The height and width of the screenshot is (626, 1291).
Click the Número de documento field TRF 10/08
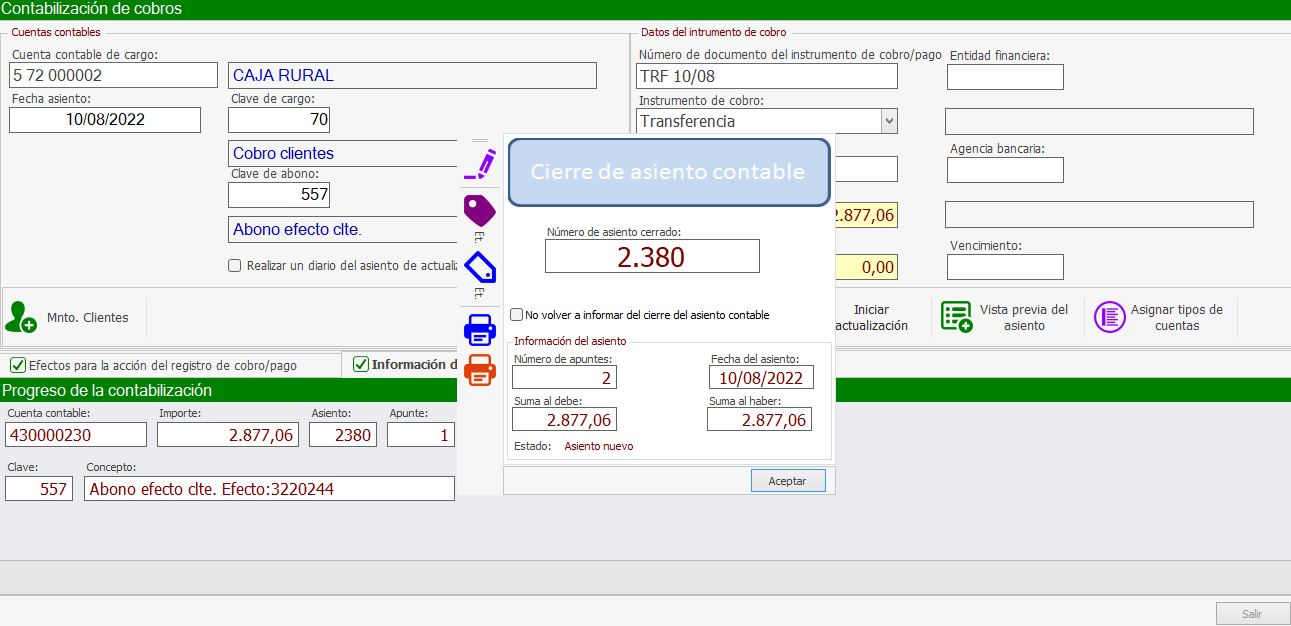[767, 76]
